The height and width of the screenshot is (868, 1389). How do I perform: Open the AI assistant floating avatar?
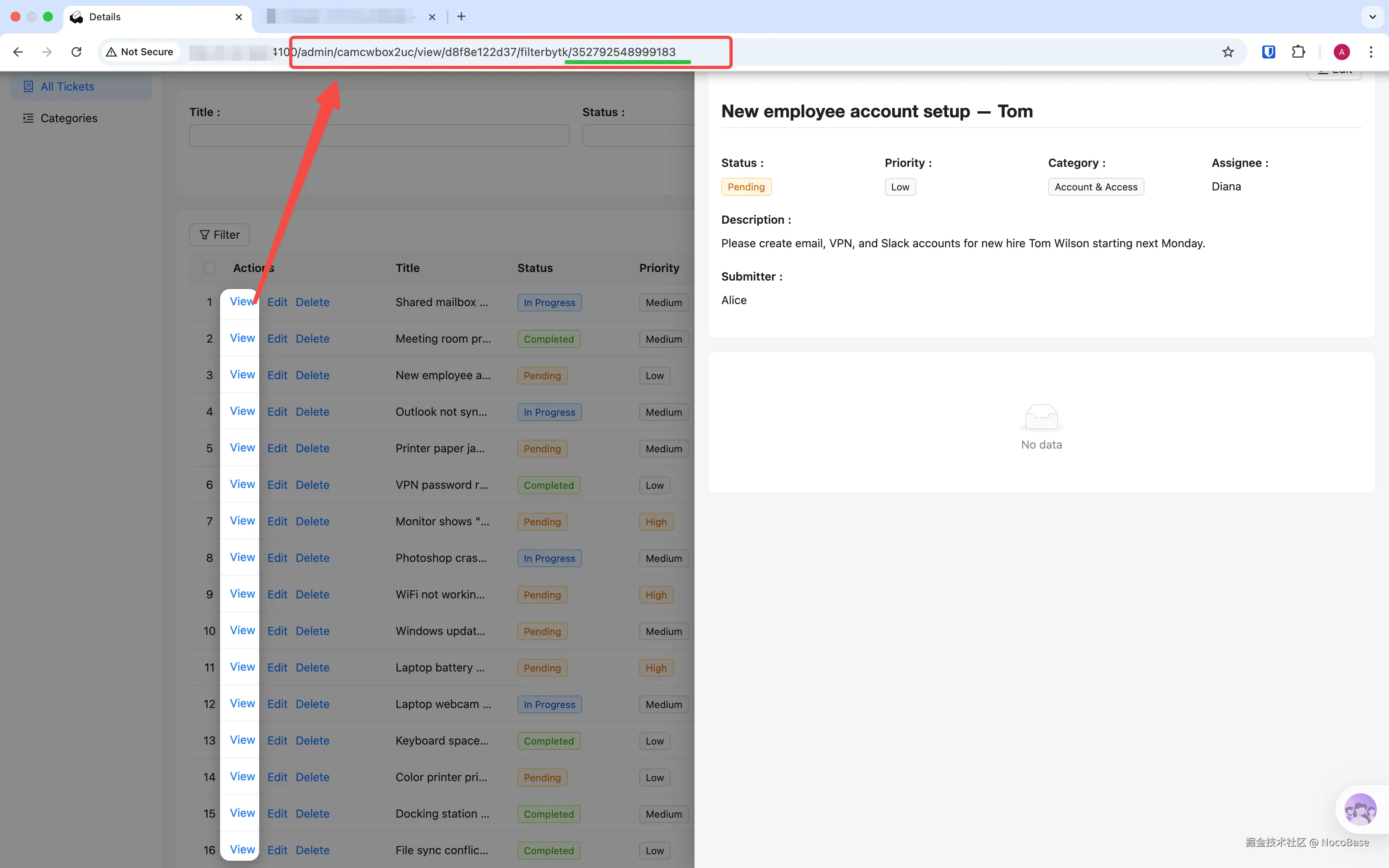(1360, 810)
